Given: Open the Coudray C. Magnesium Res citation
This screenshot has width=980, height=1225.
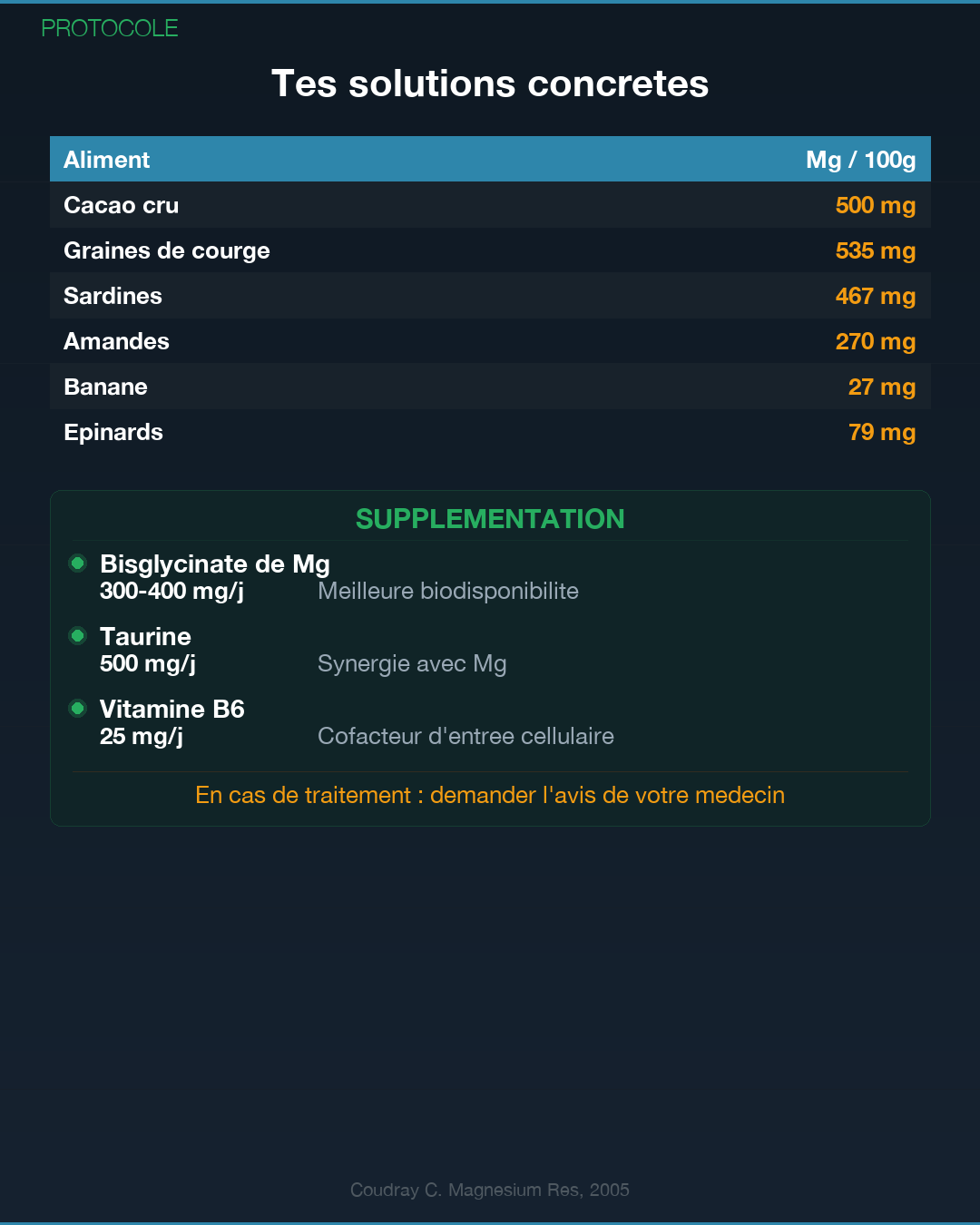Looking at the screenshot, I should (490, 1191).
